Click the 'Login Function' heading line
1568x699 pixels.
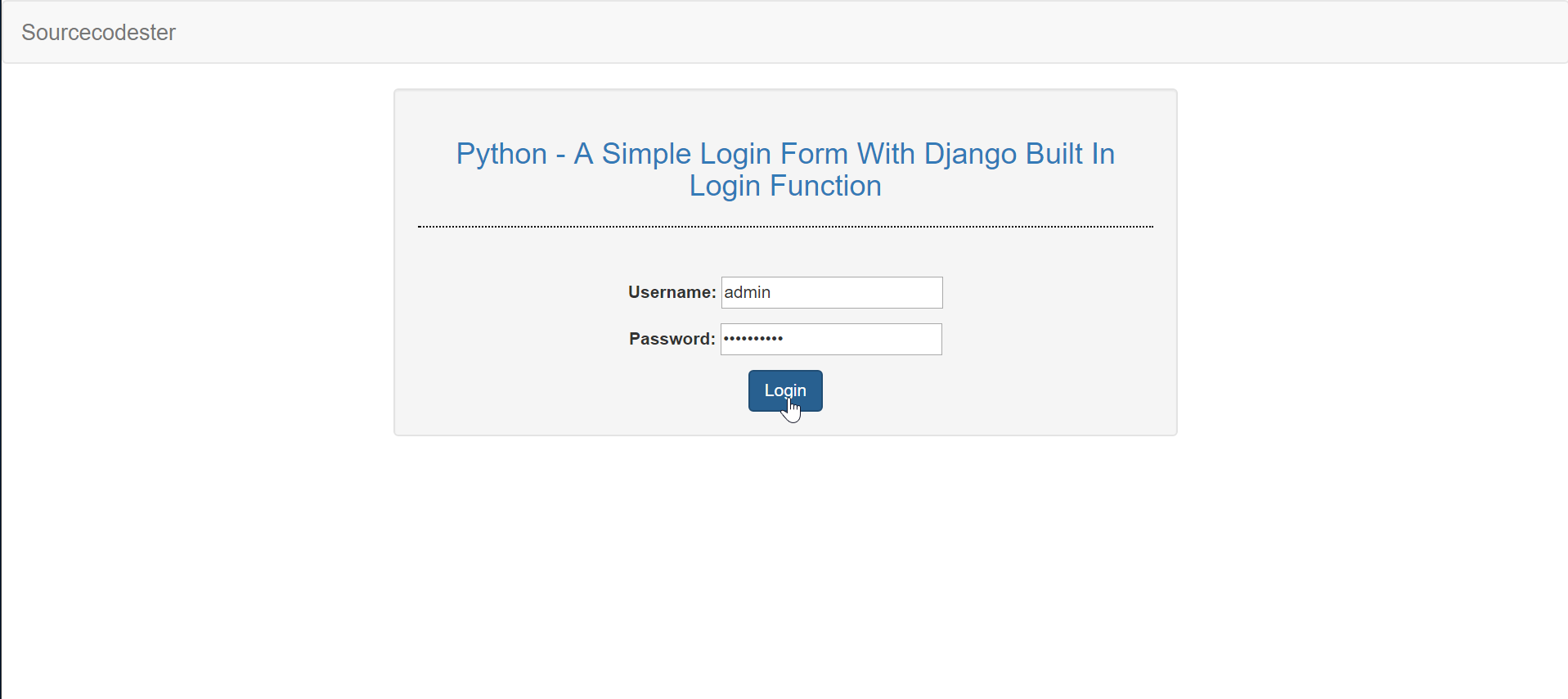click(785, 186)
